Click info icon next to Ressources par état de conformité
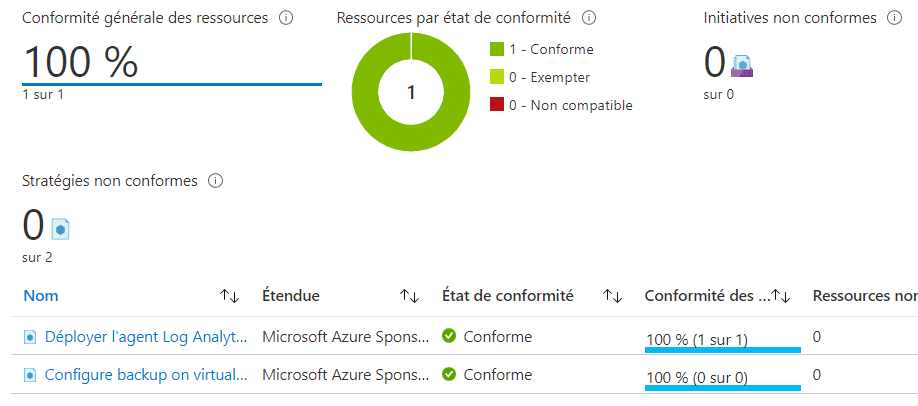Viewport: 918px width, 406px height. [x=589, y=18]
